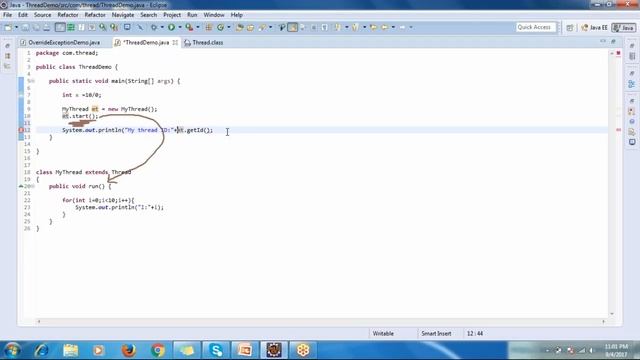Viewport: 640px width, 360px height.
Task: Open the Source menu
Action: pos(42,15)
